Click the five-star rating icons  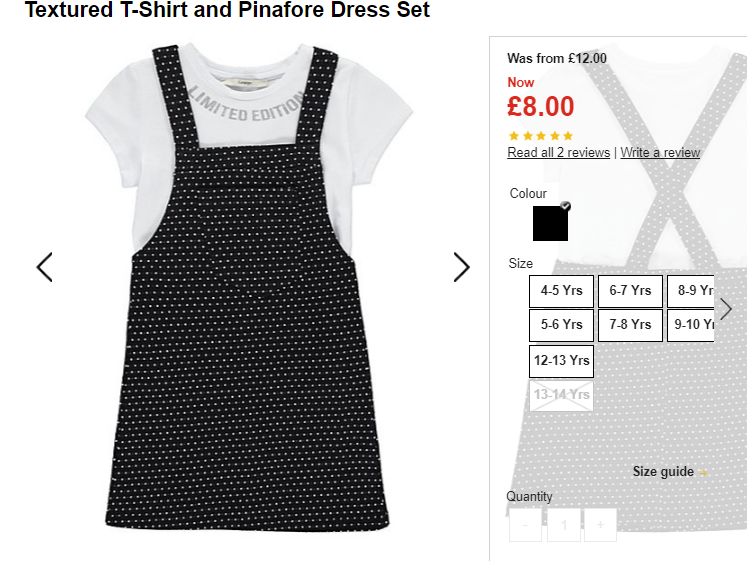[541, 136]
